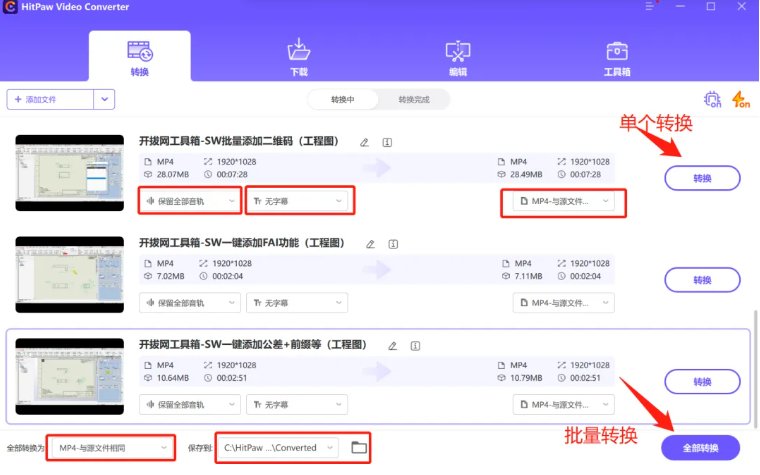
Task: Browse the output folder with folder icon
Action: (359, 447)
